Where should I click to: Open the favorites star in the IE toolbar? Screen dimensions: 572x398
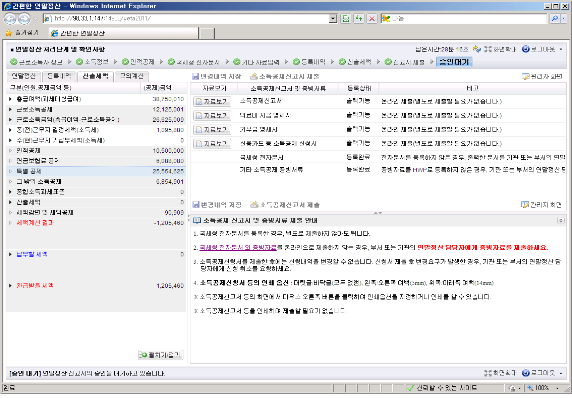tap(9, 33)
